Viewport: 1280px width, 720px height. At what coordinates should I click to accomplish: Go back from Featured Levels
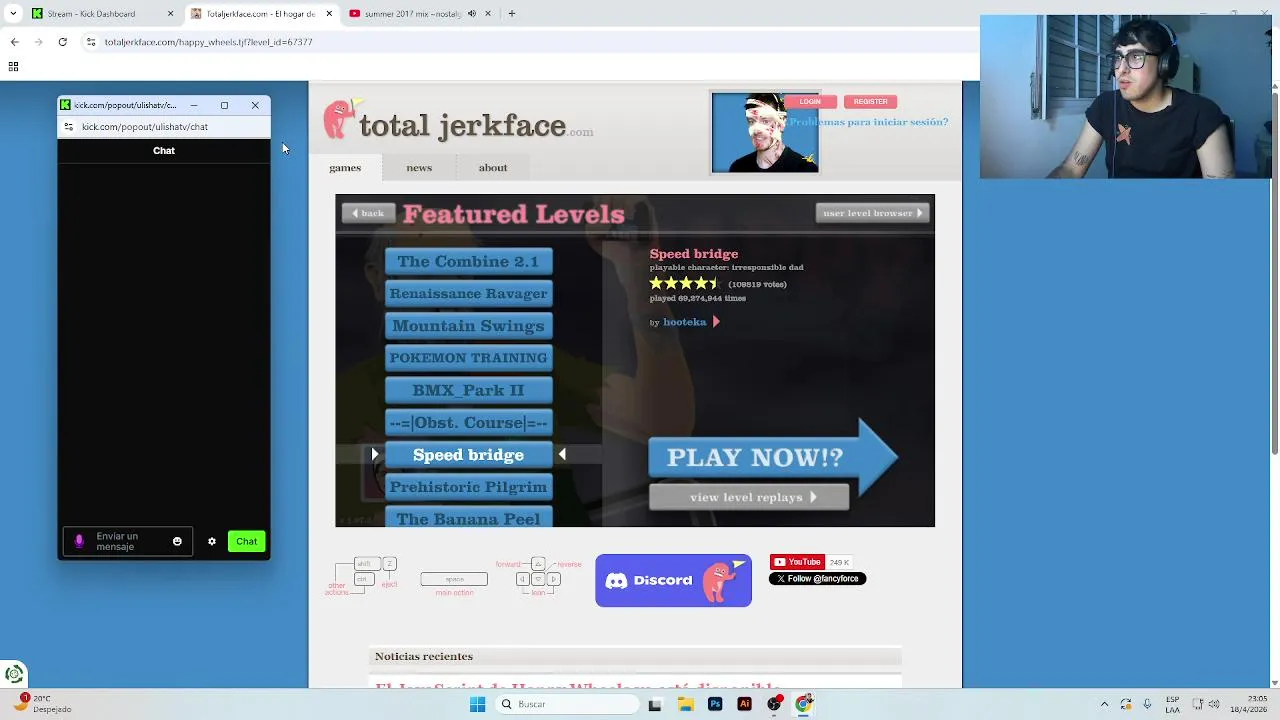pos(367,213)
